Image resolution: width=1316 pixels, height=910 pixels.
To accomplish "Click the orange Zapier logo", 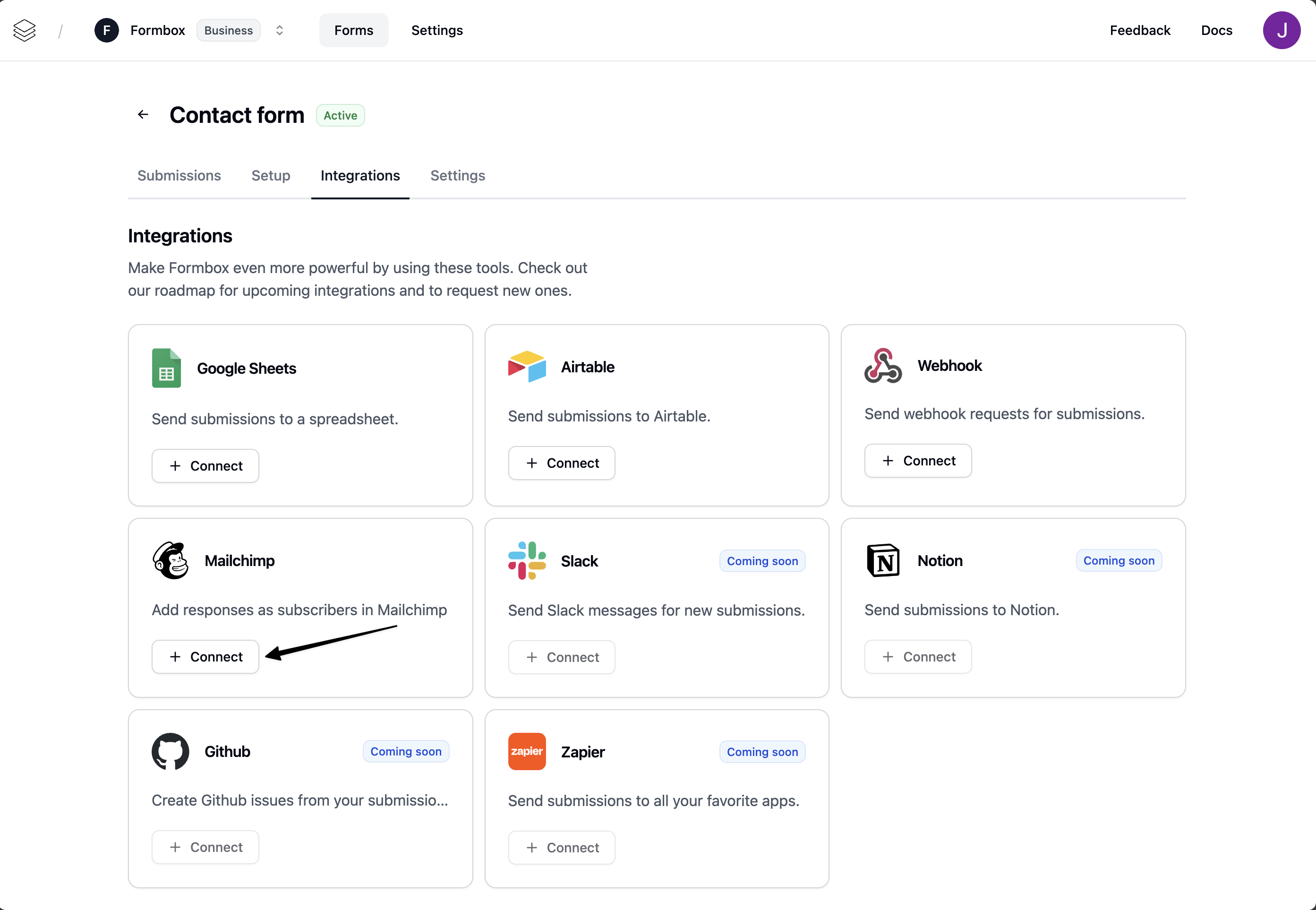I will click(x=527, y=752).
